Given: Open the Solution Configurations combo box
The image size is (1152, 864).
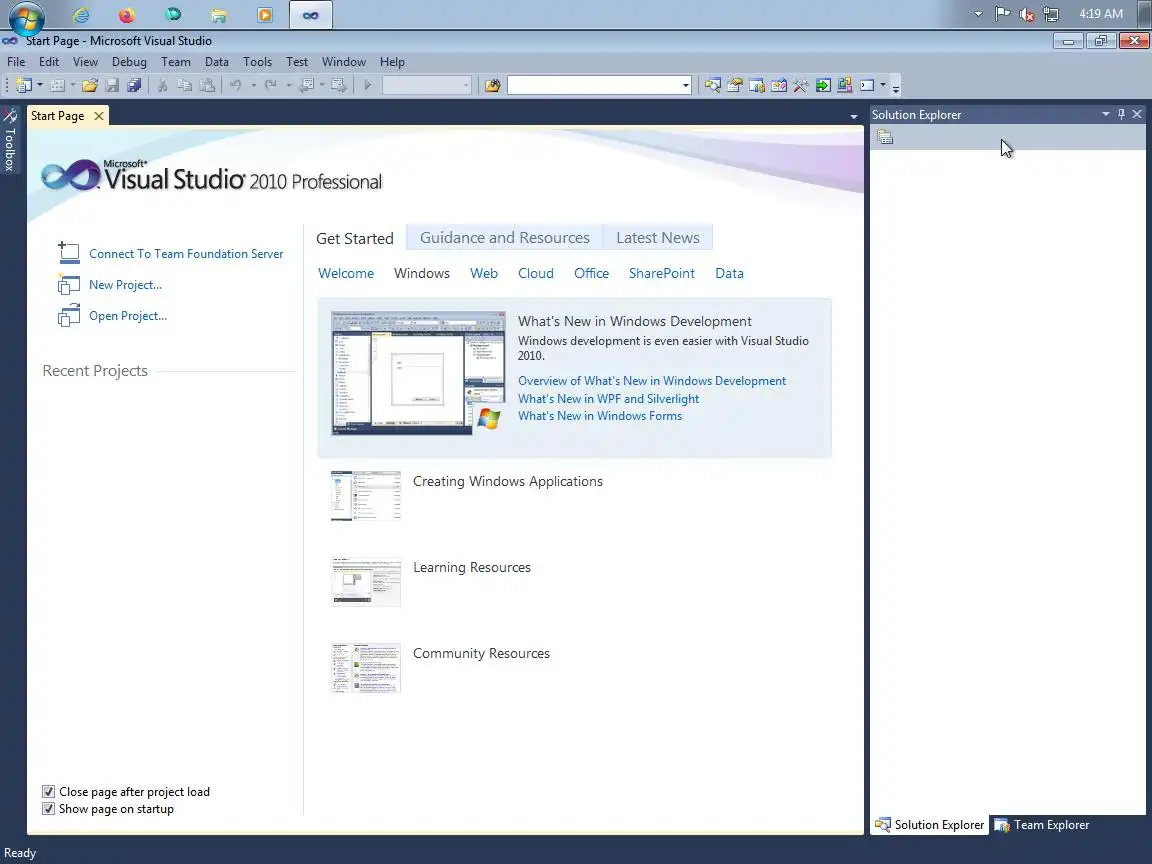Looking at the screenshot, I should point(426,85).
